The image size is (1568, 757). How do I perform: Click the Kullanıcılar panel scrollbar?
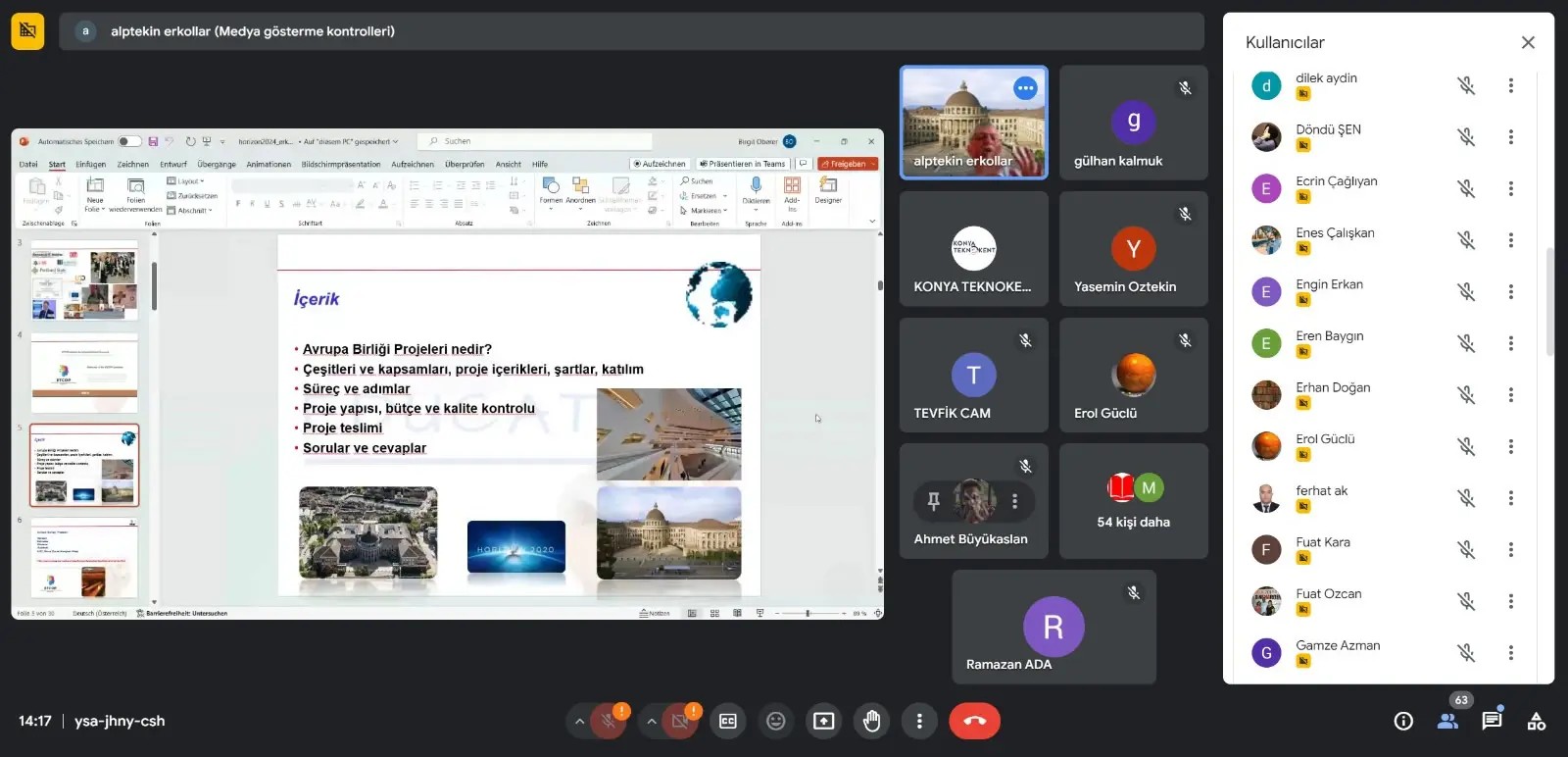tap(1549, 301)
